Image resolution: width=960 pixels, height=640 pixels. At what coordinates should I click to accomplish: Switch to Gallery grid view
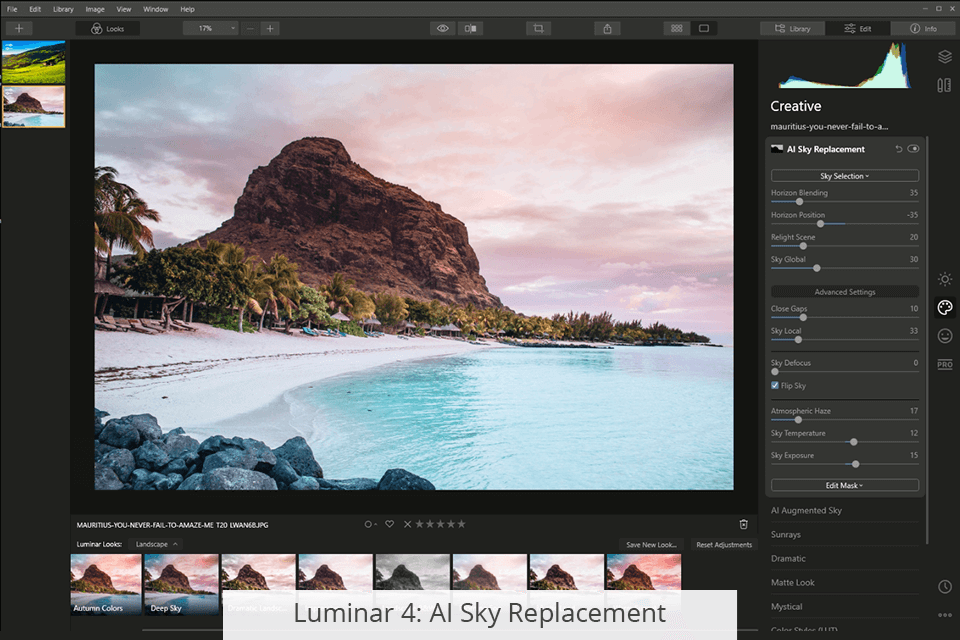(x=676, y=28)
